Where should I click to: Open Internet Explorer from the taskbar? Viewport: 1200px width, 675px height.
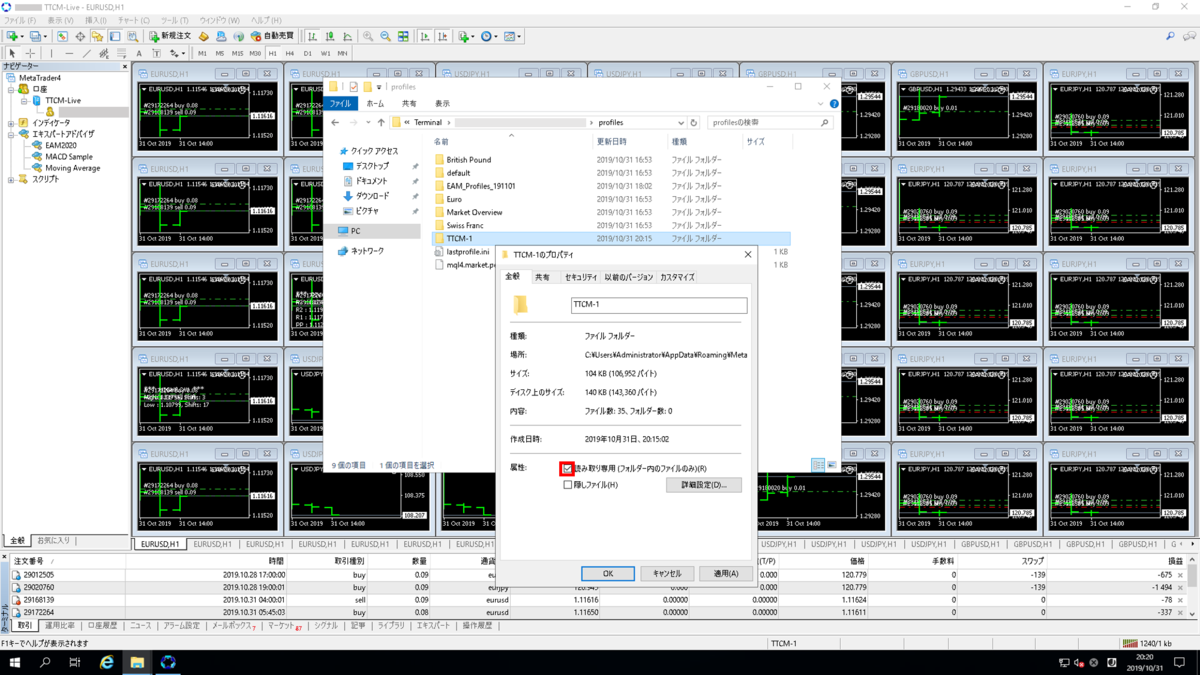[x=107, y=662]
